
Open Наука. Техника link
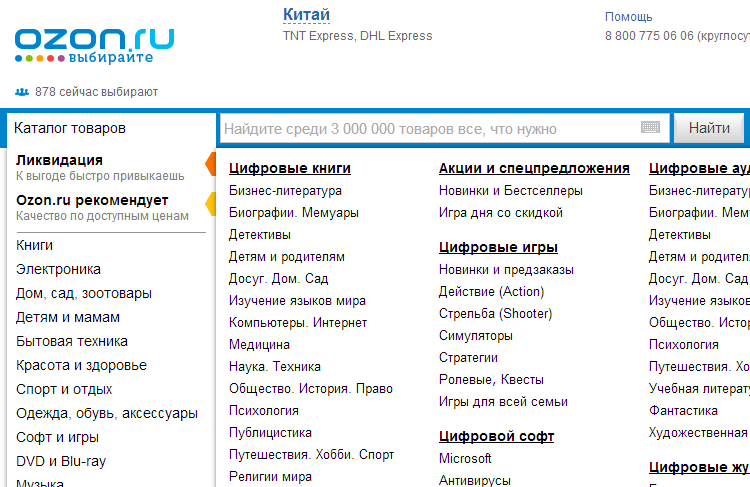tap(275, 366)
